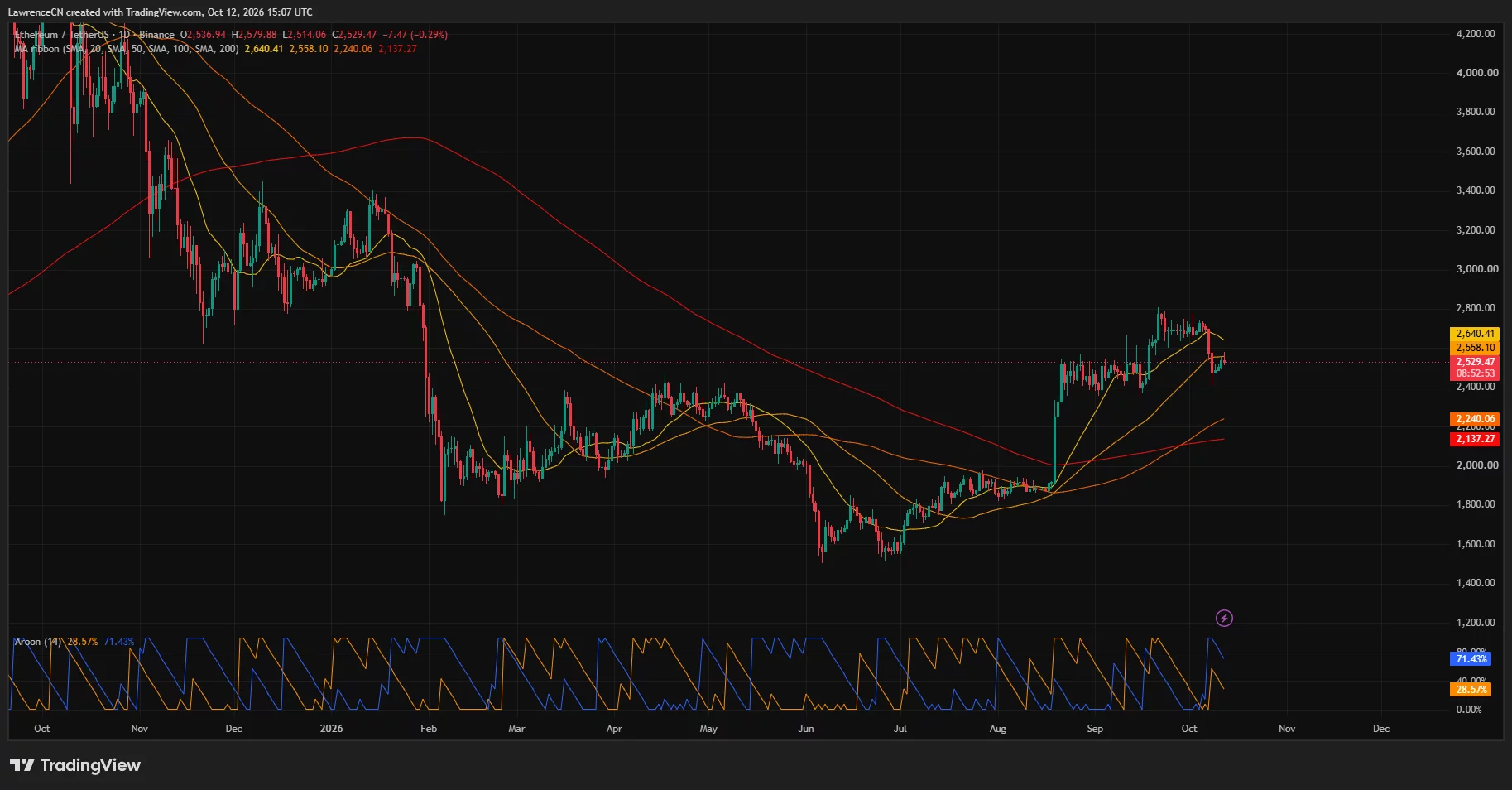Viewport: 1512px width, 790px height.
Task: Click the 4,200.00 tick on the price axis
Action: coord(1476,34)
